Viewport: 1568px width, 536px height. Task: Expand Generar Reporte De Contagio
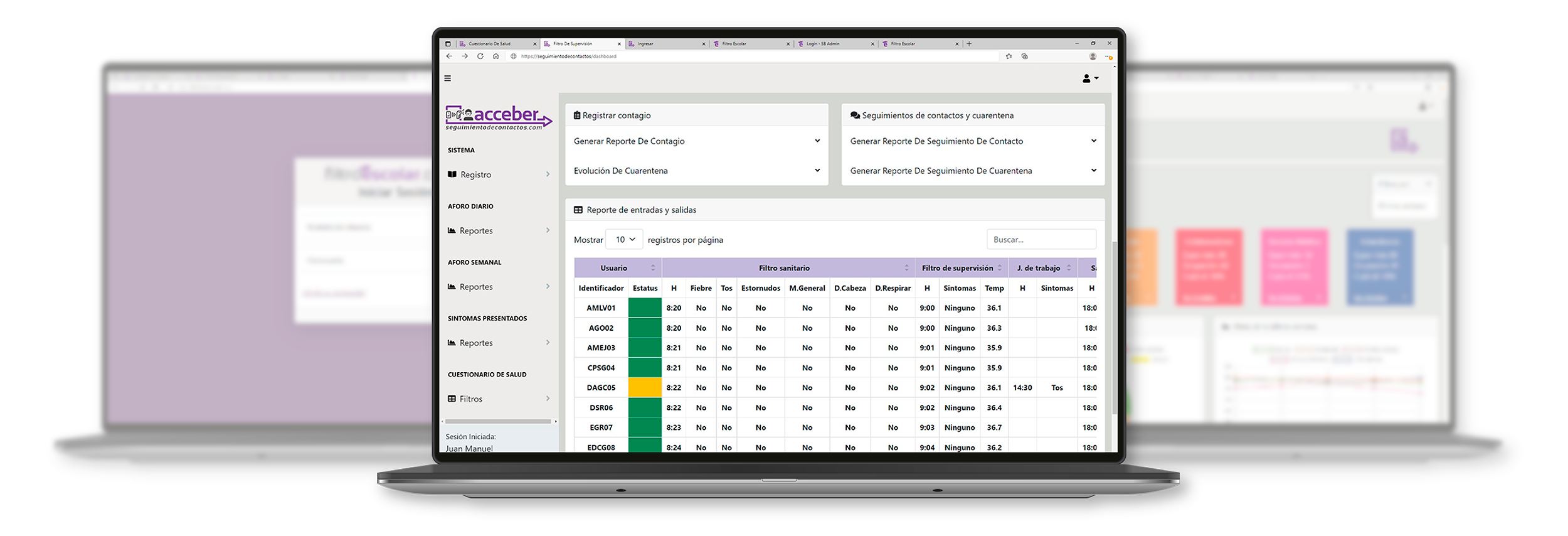[696, 141]
